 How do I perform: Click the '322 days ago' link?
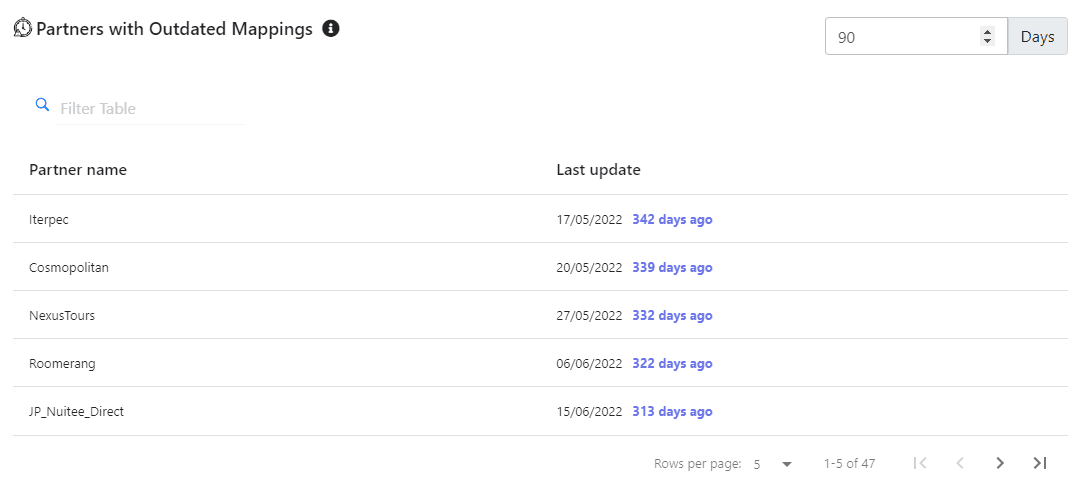pos(672,363)
